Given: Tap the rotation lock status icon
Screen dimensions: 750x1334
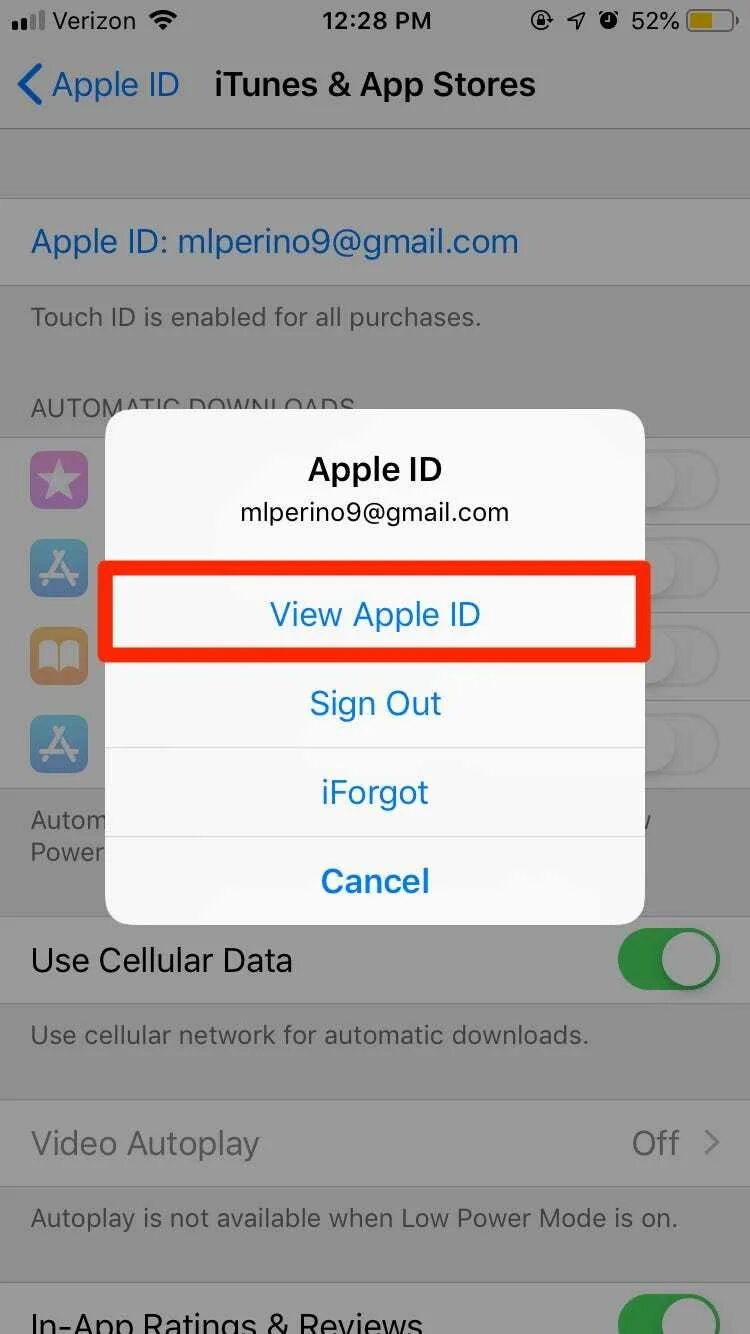Looking at the screenshot, I should pos(542,21).
